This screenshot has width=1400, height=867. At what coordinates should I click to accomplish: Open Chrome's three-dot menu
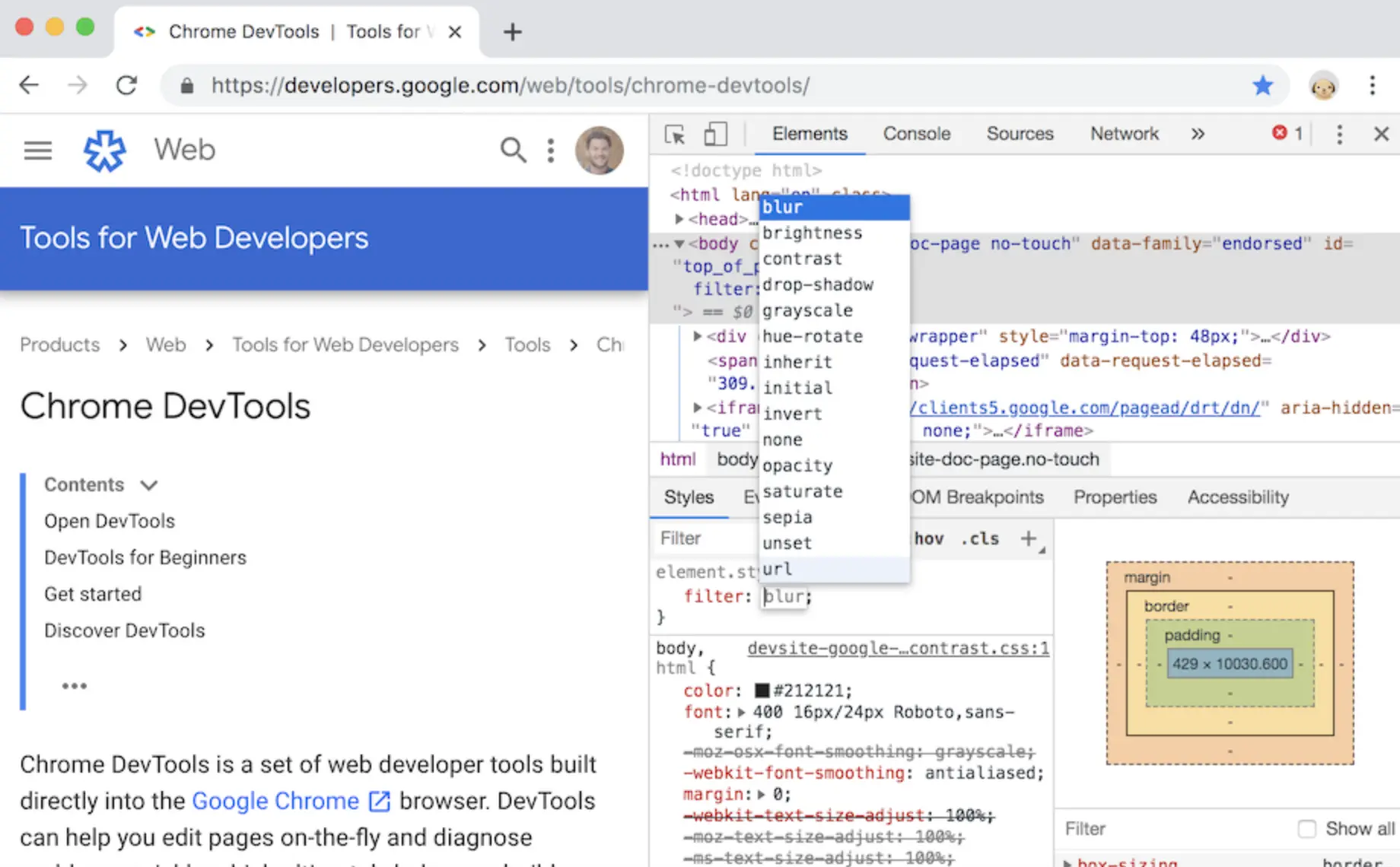coord(1373,85)
